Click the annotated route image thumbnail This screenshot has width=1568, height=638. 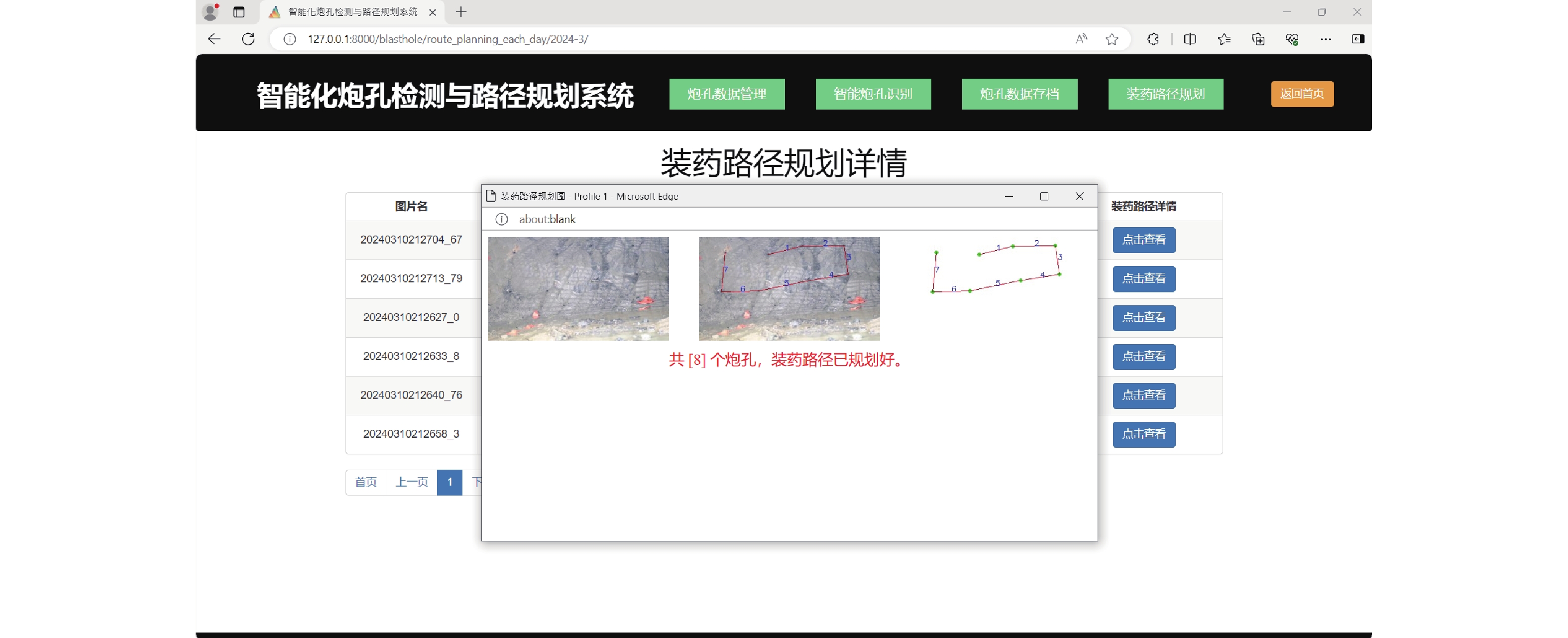[789, 288]
